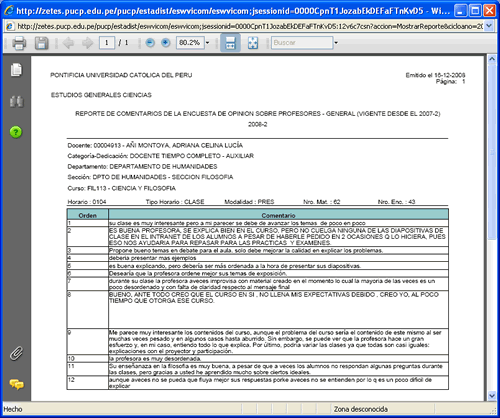Click scroll up arrow on document scrollbar
The width and height of the screenshot is (500, 418).
tap(492, 60)
